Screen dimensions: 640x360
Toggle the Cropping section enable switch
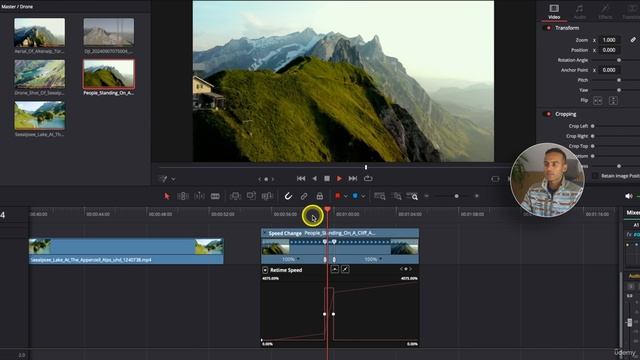(548, 114)
